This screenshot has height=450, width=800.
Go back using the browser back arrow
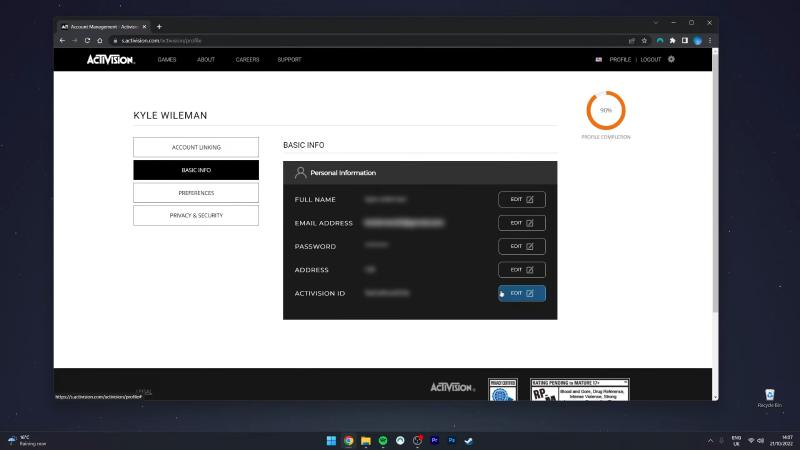(62, 40)
